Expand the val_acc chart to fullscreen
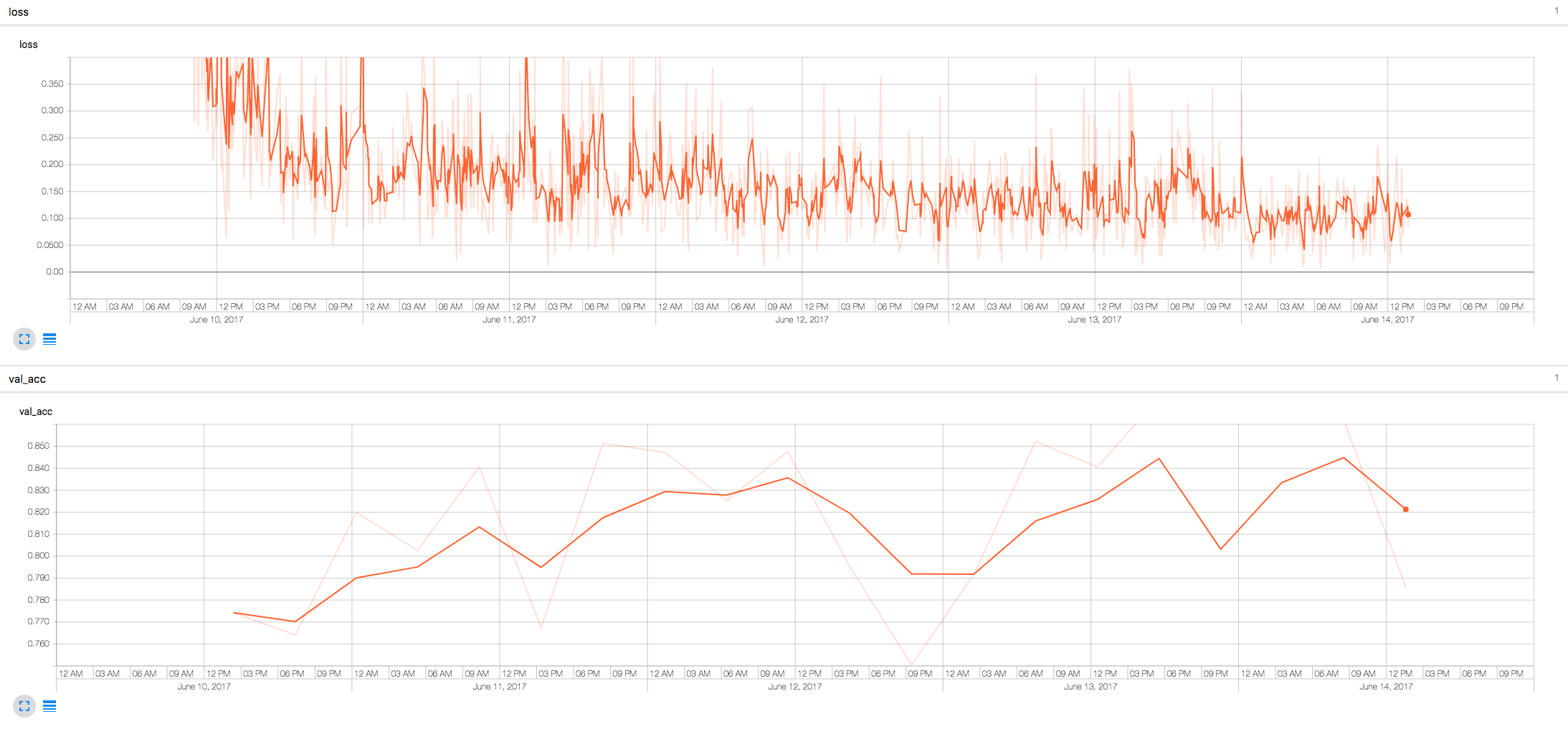 24,706
